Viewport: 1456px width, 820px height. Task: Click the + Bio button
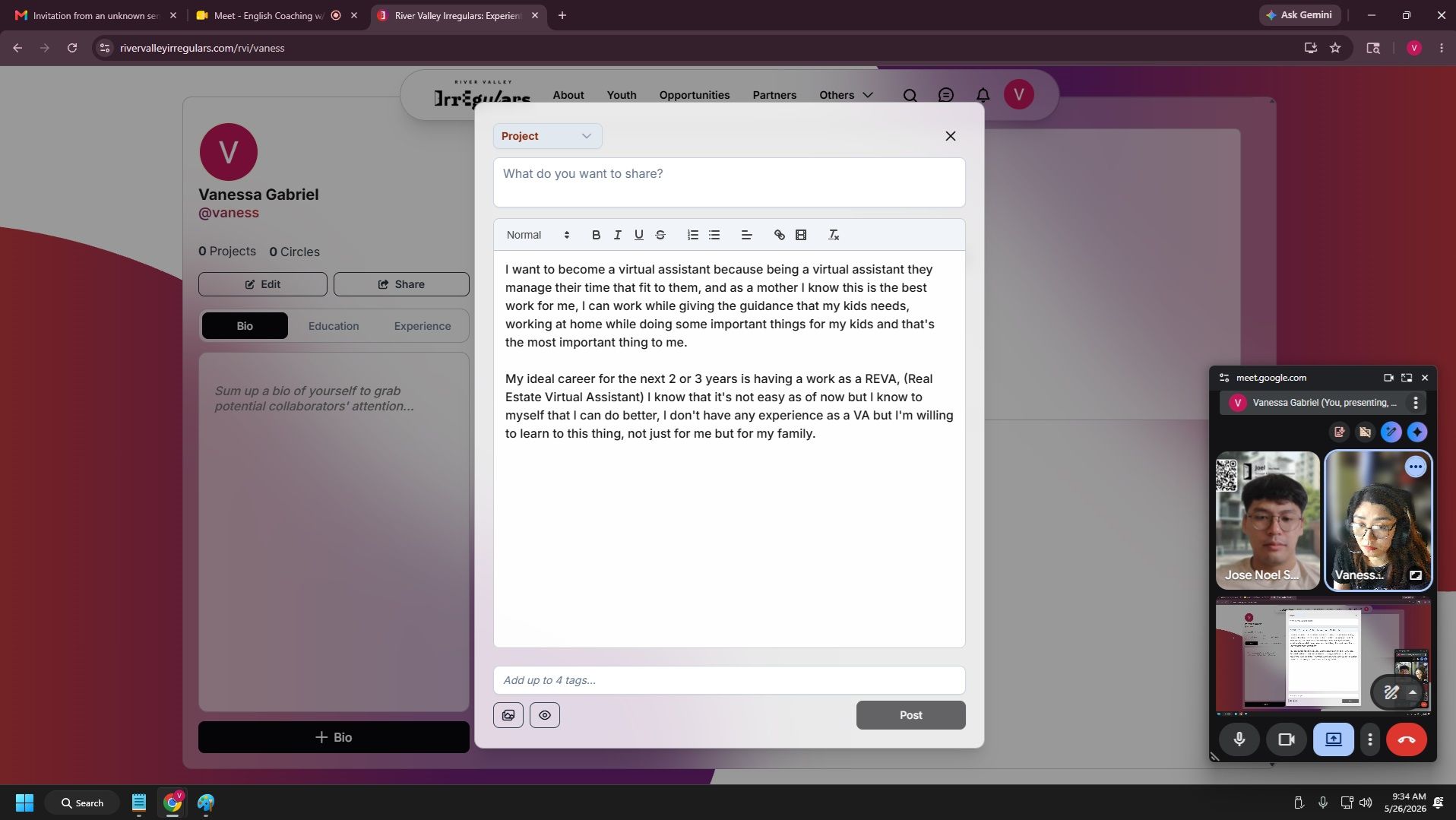click(x=334, y=737)
